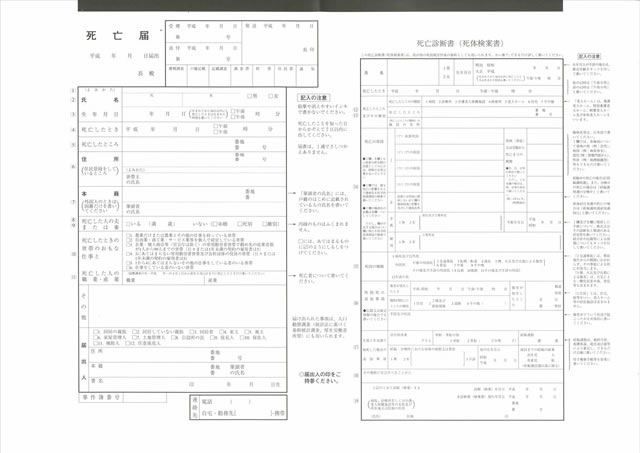Click the 届出人 vertical label

(83, 361)
